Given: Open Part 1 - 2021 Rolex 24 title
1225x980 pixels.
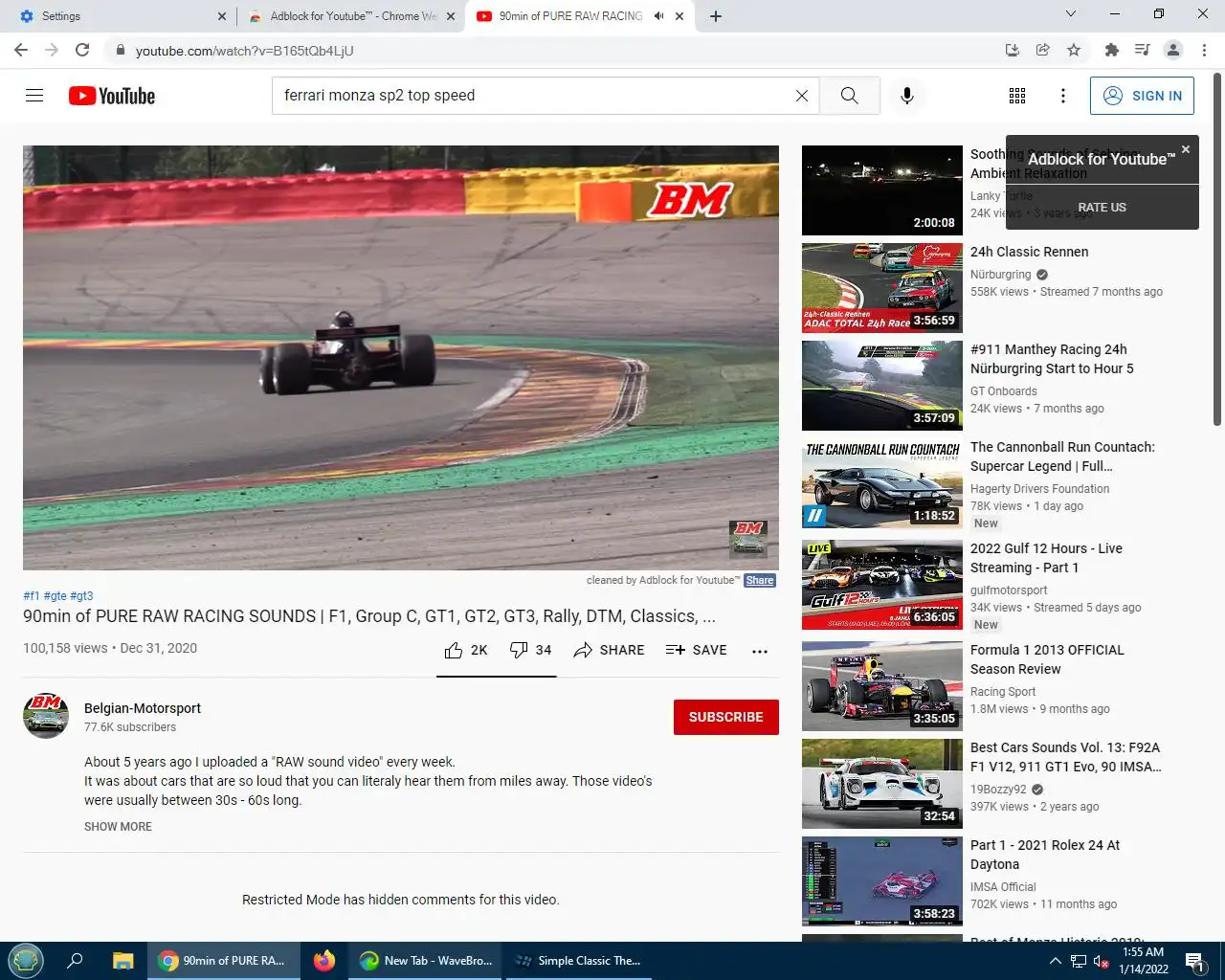Looking at the screenshot, I should 1045,855.
